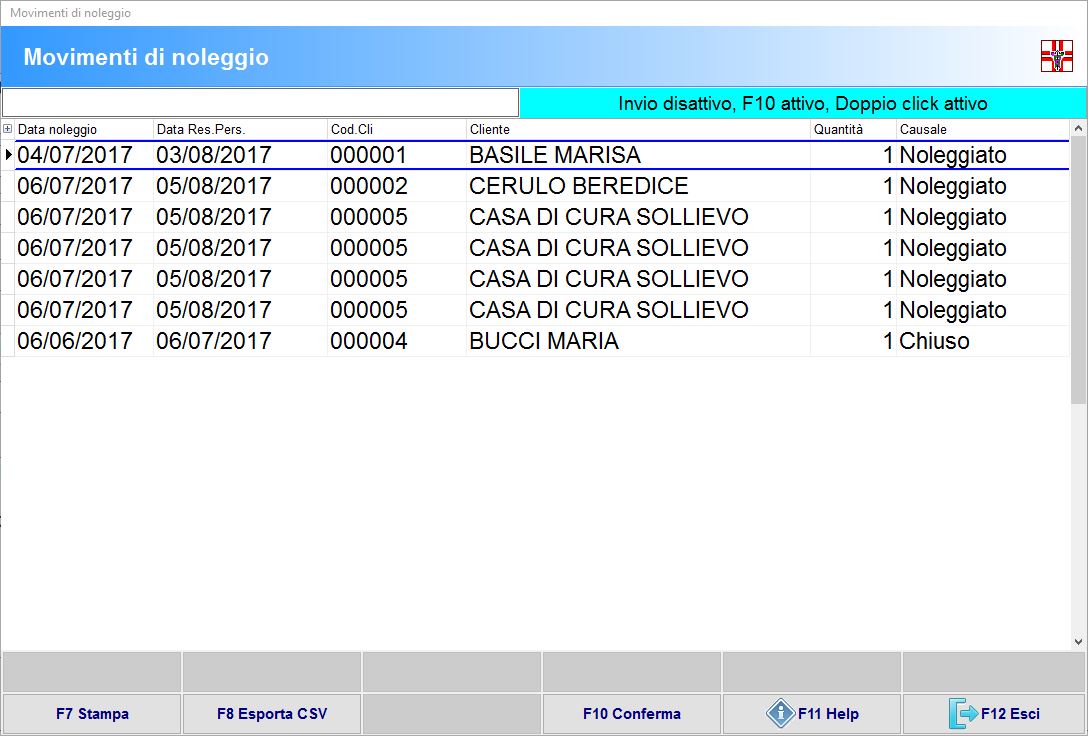1088x736 pixels.
Task: Sort by Data noleggio column header
Action: click(84, 129)
